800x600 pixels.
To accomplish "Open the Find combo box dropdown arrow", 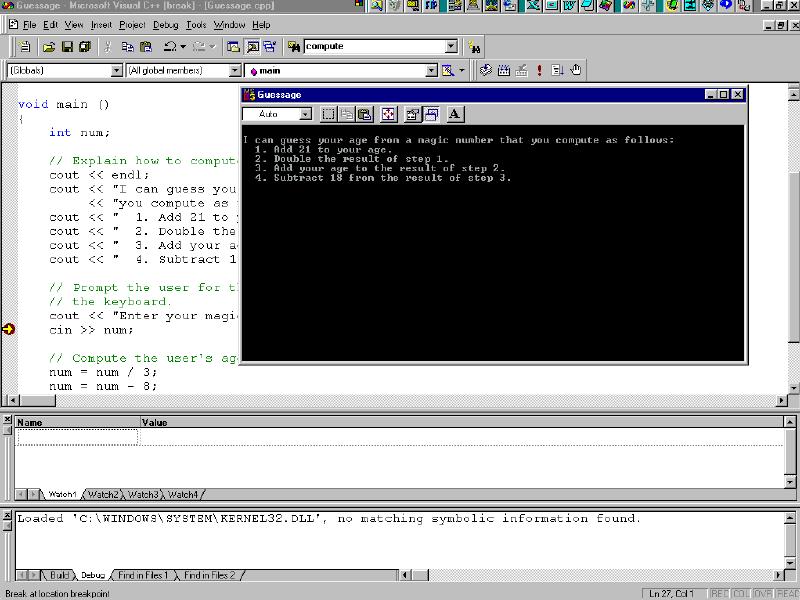I will [x=451, y=46].
